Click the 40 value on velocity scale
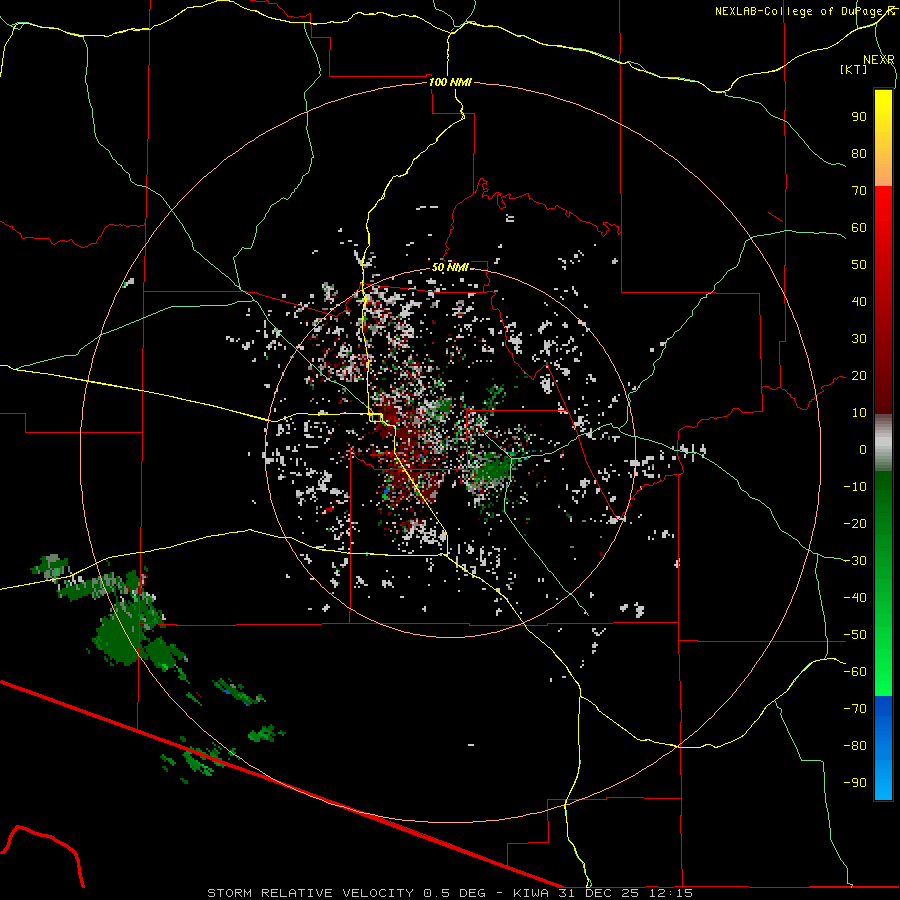 coord(859,301)
